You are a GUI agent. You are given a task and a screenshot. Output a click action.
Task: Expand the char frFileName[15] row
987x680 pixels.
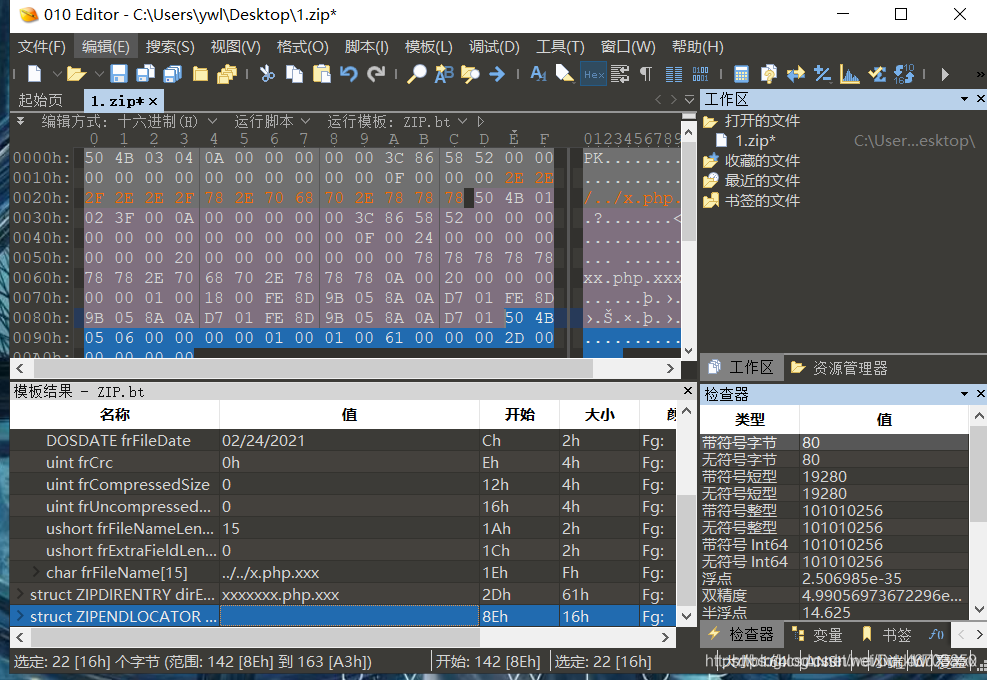tap(37, 572)
